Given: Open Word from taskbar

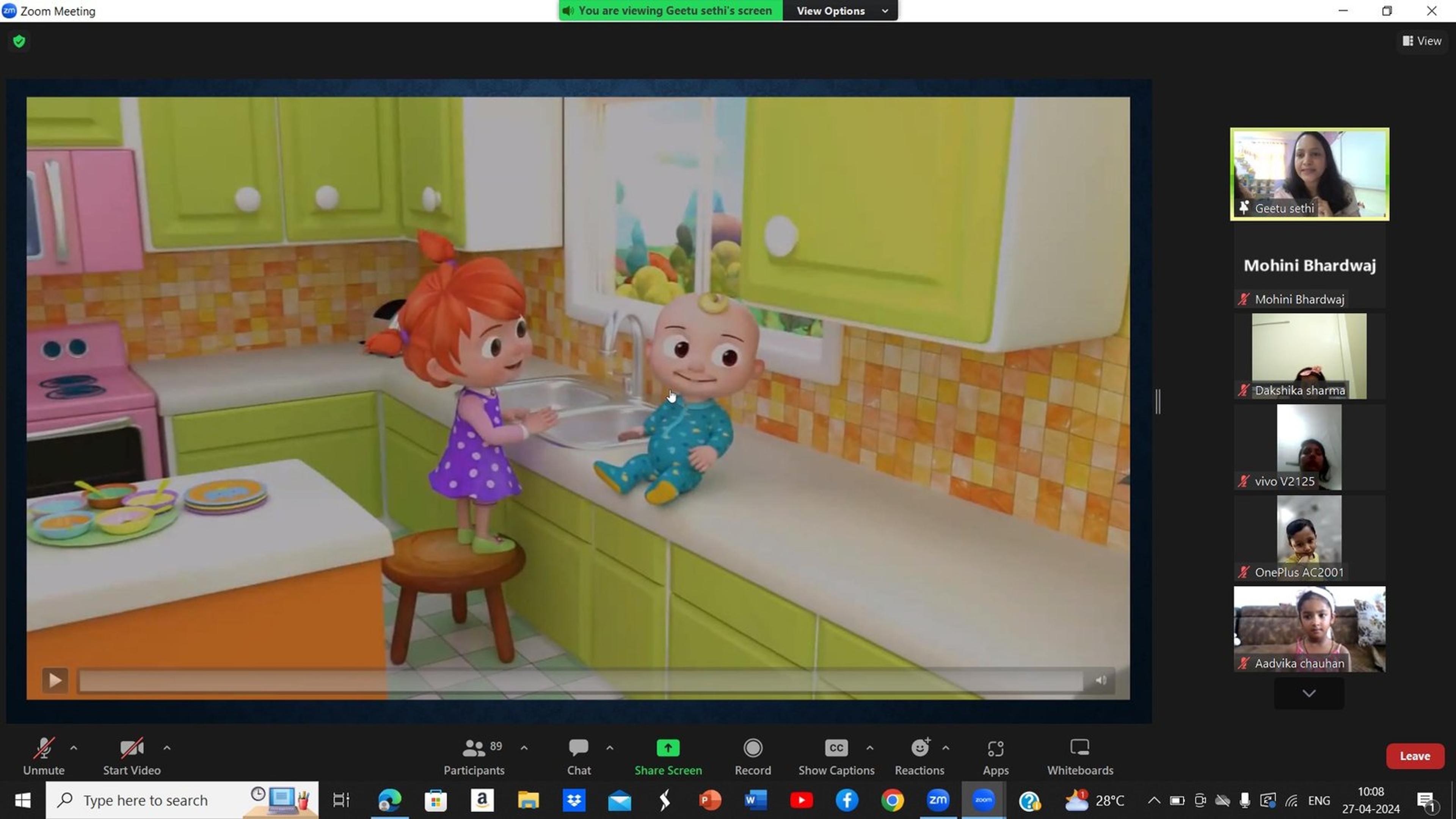Looking at the screenshot, I should click(x=756, y=800).
